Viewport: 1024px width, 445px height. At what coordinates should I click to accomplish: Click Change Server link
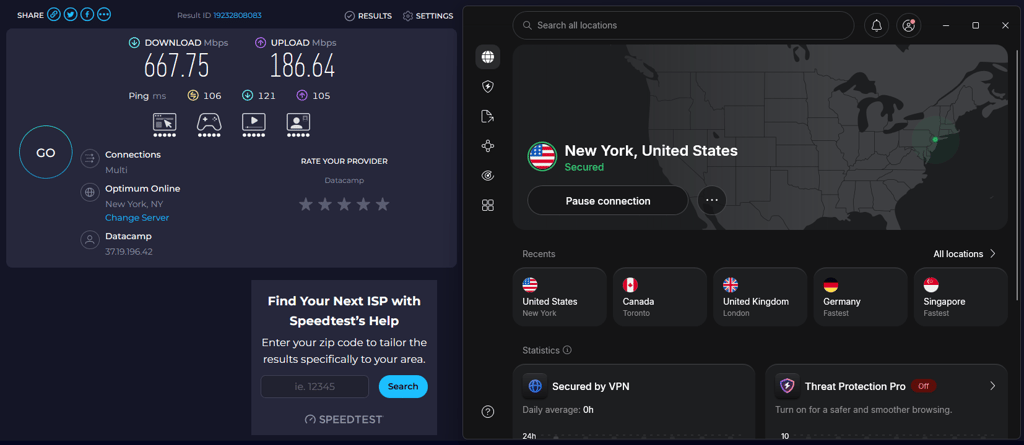tap(137, 218)
